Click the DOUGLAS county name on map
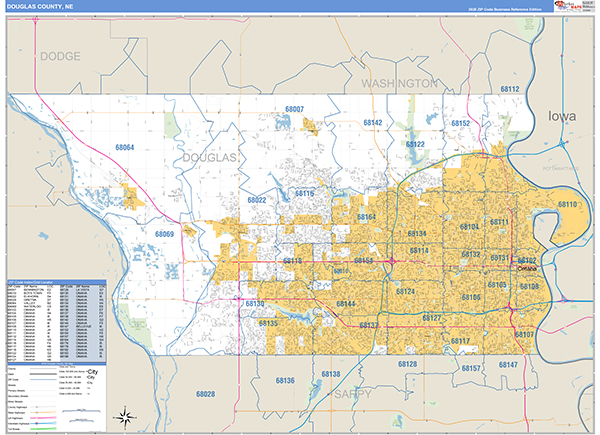The width and height of the screenshot is (600, 435). click(208, 158)
